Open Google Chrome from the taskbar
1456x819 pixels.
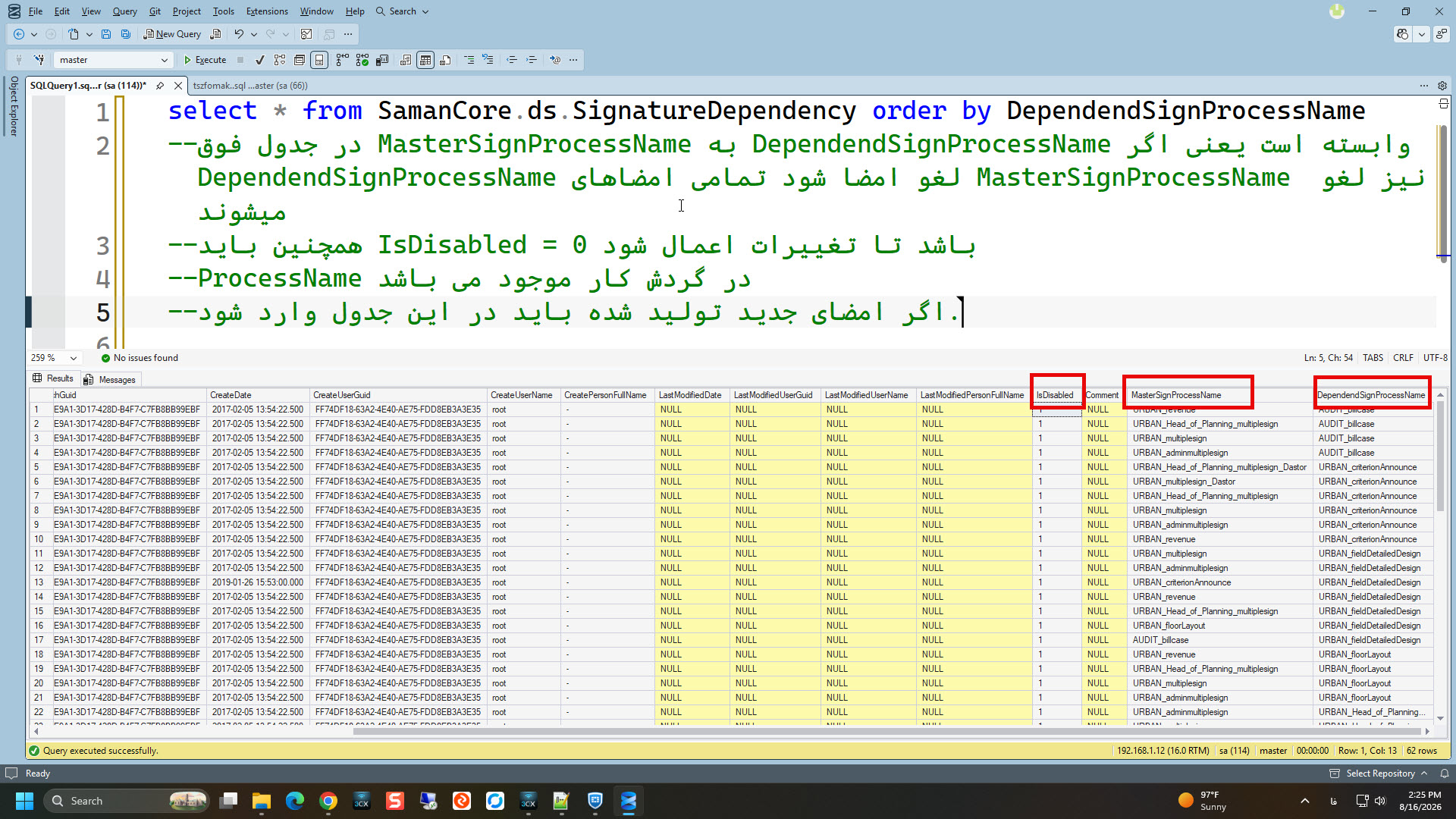pyautogui.click(x=328, y=801)
